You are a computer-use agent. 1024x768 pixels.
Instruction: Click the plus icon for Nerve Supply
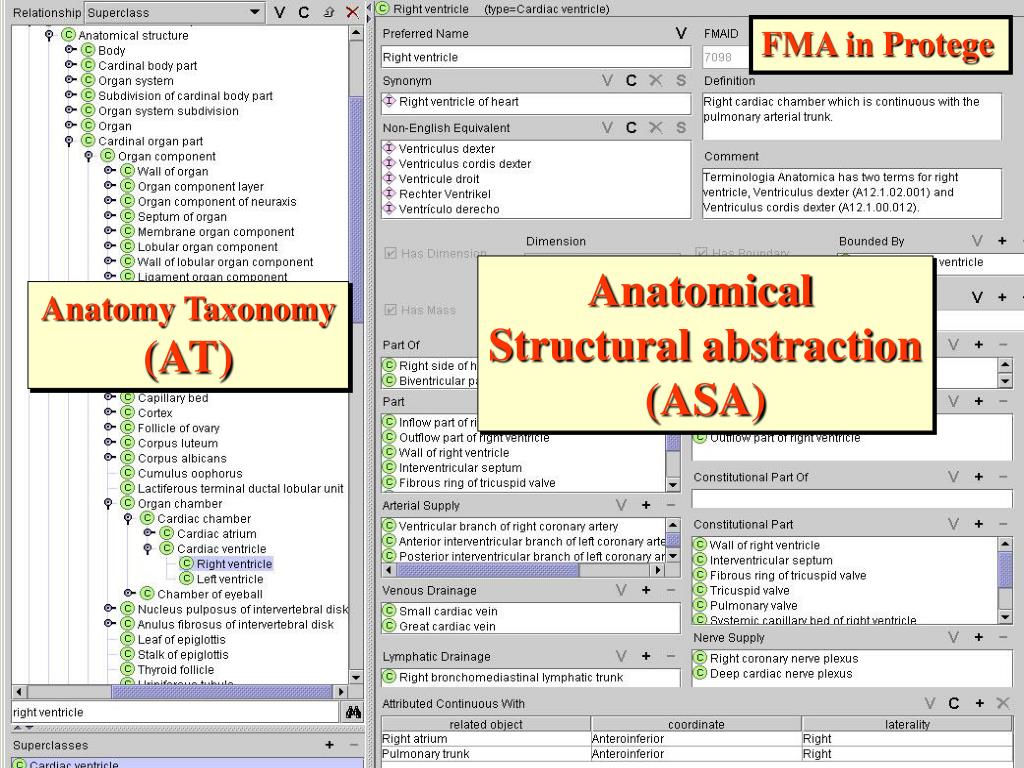pyautogui.click(x=978, y=637)
